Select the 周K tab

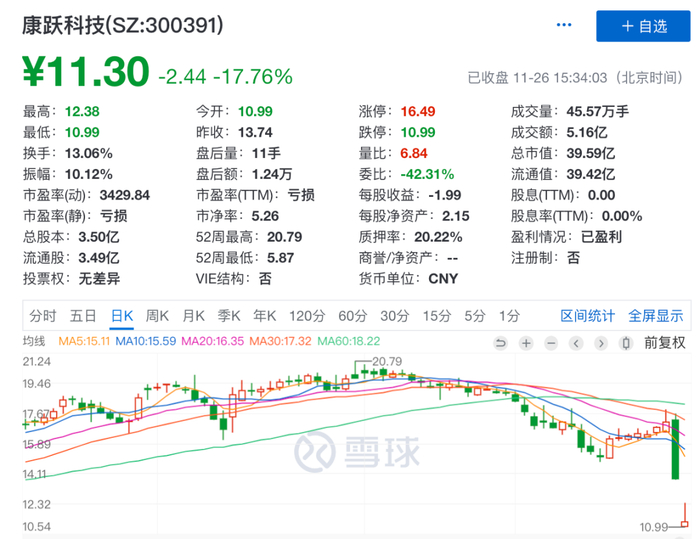[x=157, y=316]
